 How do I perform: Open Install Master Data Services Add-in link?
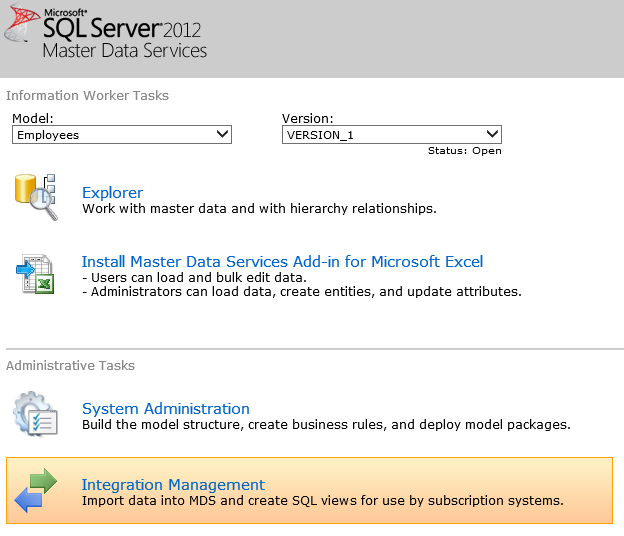coord(282,261)
